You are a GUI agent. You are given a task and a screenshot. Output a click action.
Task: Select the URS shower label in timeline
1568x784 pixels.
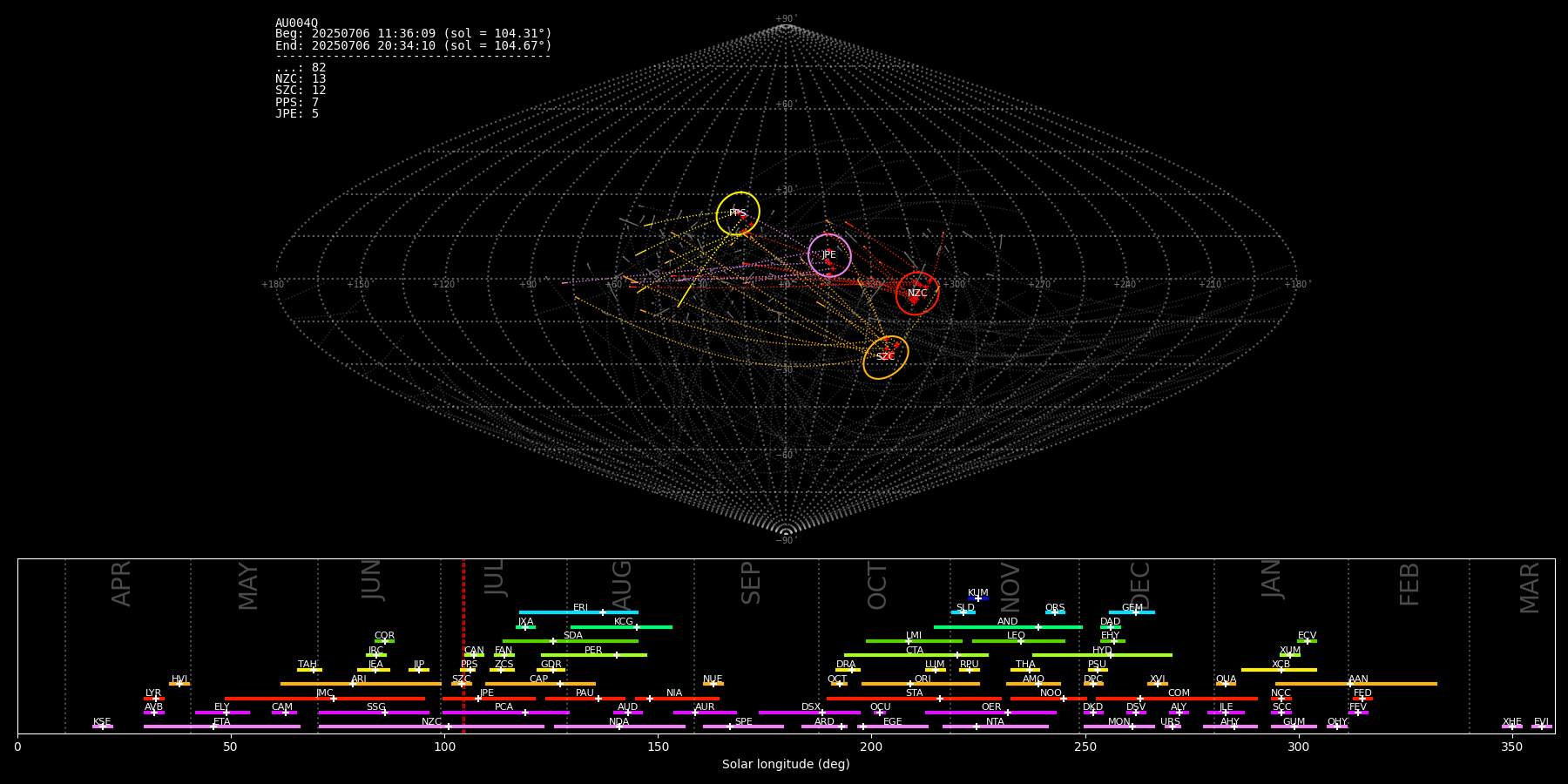coord(1171,722)
